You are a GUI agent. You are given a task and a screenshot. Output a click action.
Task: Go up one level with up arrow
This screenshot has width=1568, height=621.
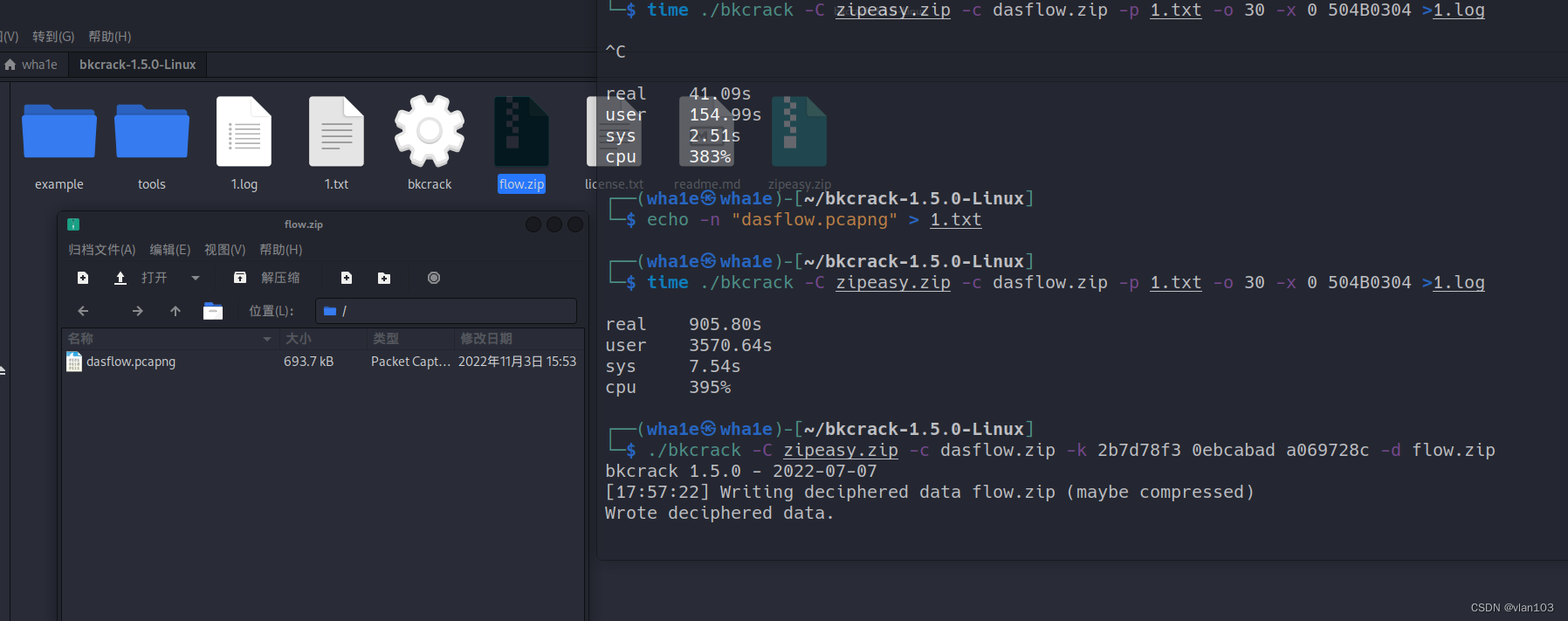(x=175, y=311)
